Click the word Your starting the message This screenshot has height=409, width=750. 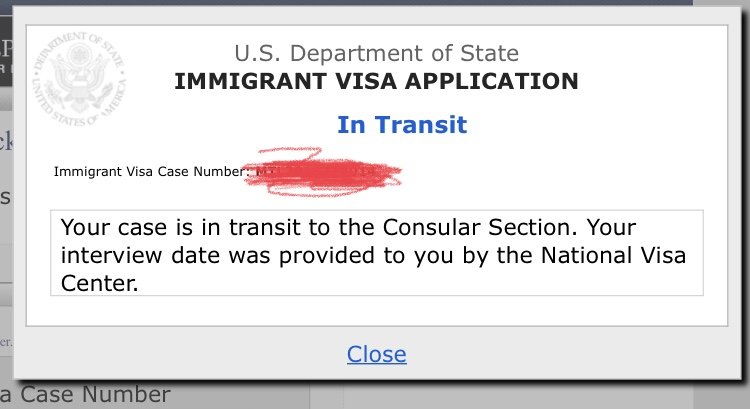click(x=85, y=224)
